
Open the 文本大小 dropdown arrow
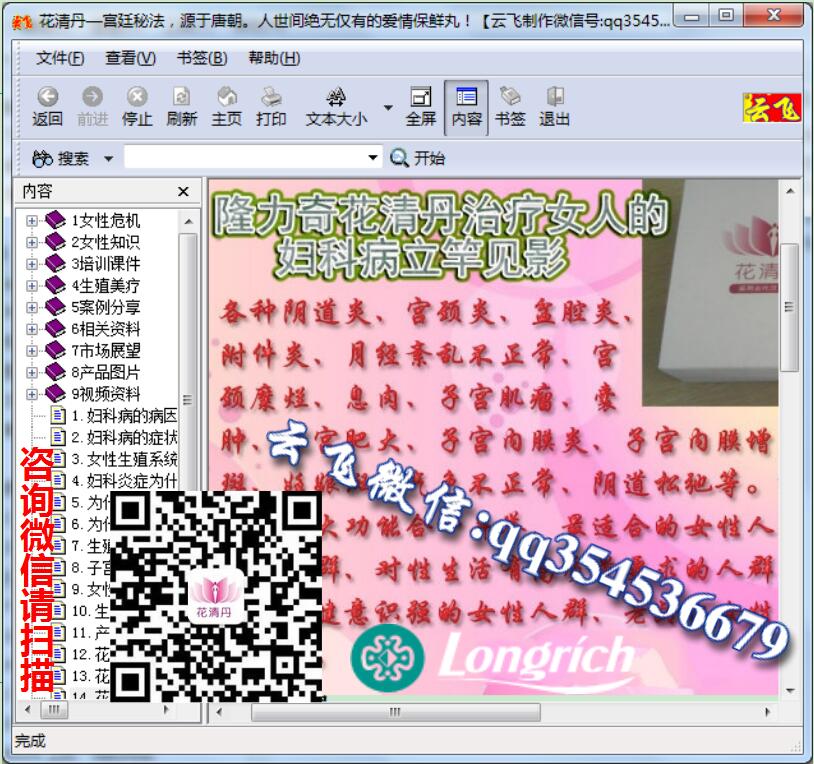coord(388,106)
